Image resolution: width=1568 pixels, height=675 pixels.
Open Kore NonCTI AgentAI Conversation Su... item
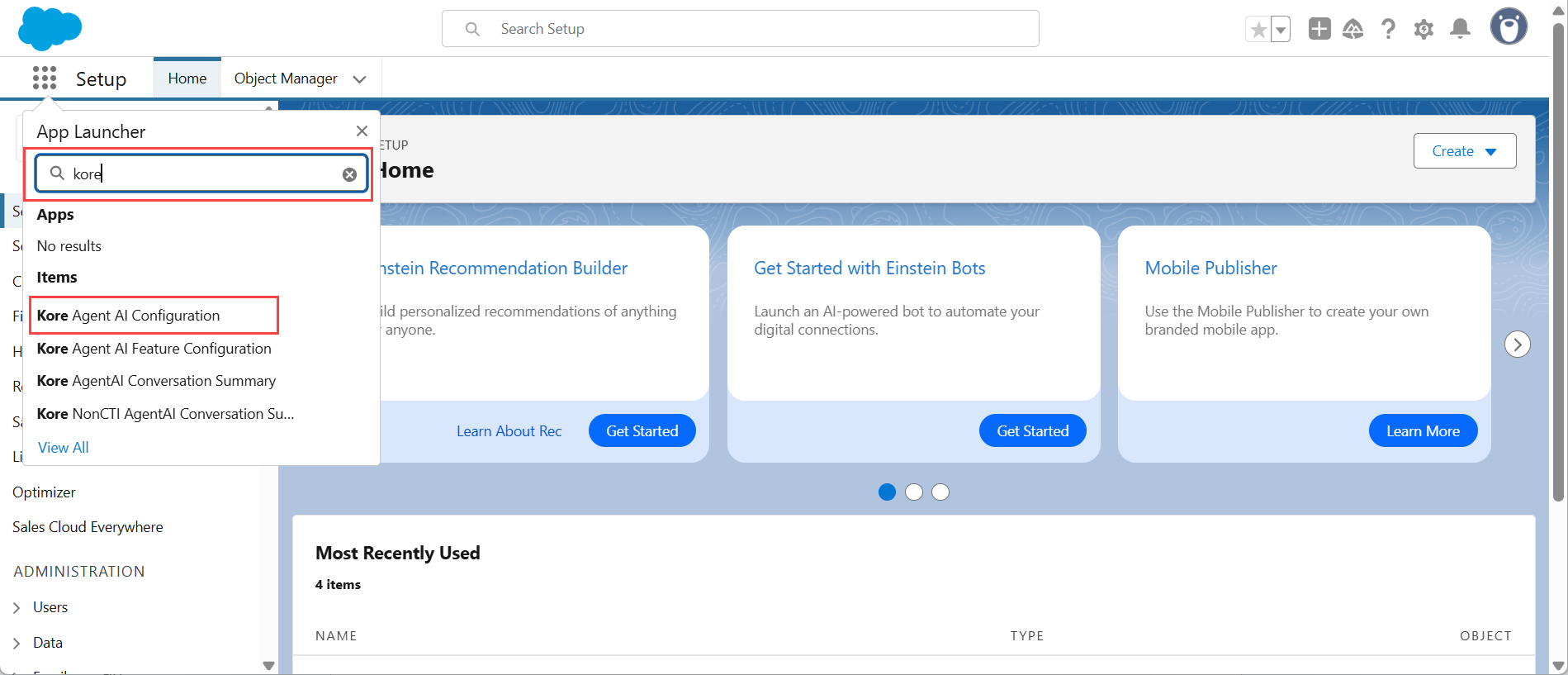[165, 414]
